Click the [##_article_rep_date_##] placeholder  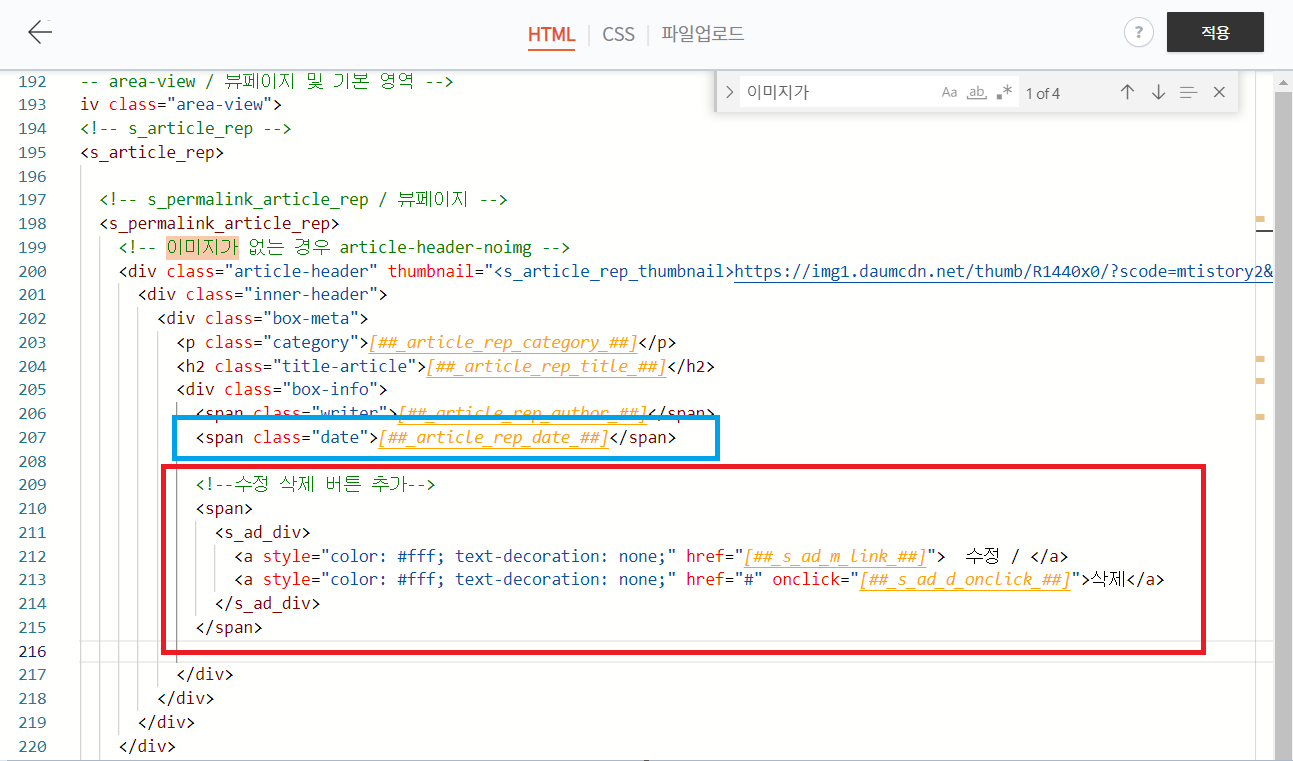(493, 437)
